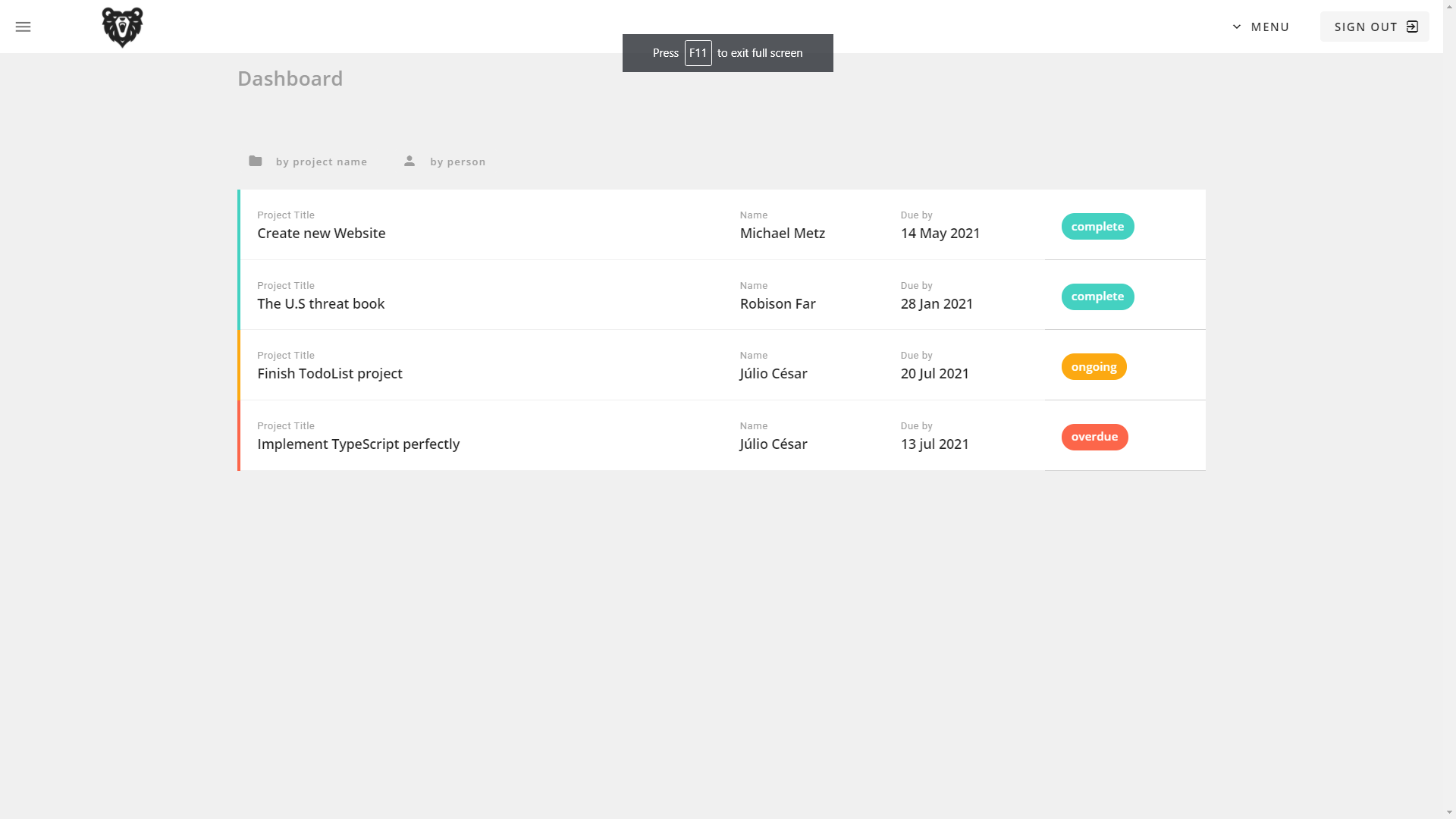Switch to 'by person' sorting view
1456x819 pixels.
pos(457,162)
